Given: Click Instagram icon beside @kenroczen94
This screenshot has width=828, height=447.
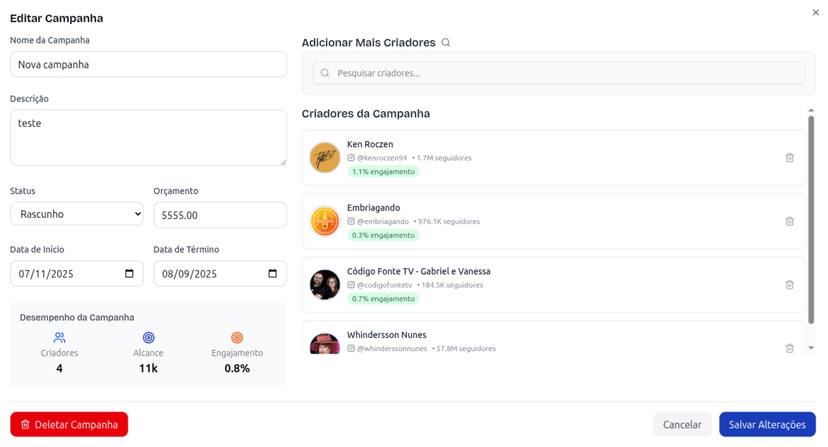Looking at the screenshot, I should (x=351, y=158).
